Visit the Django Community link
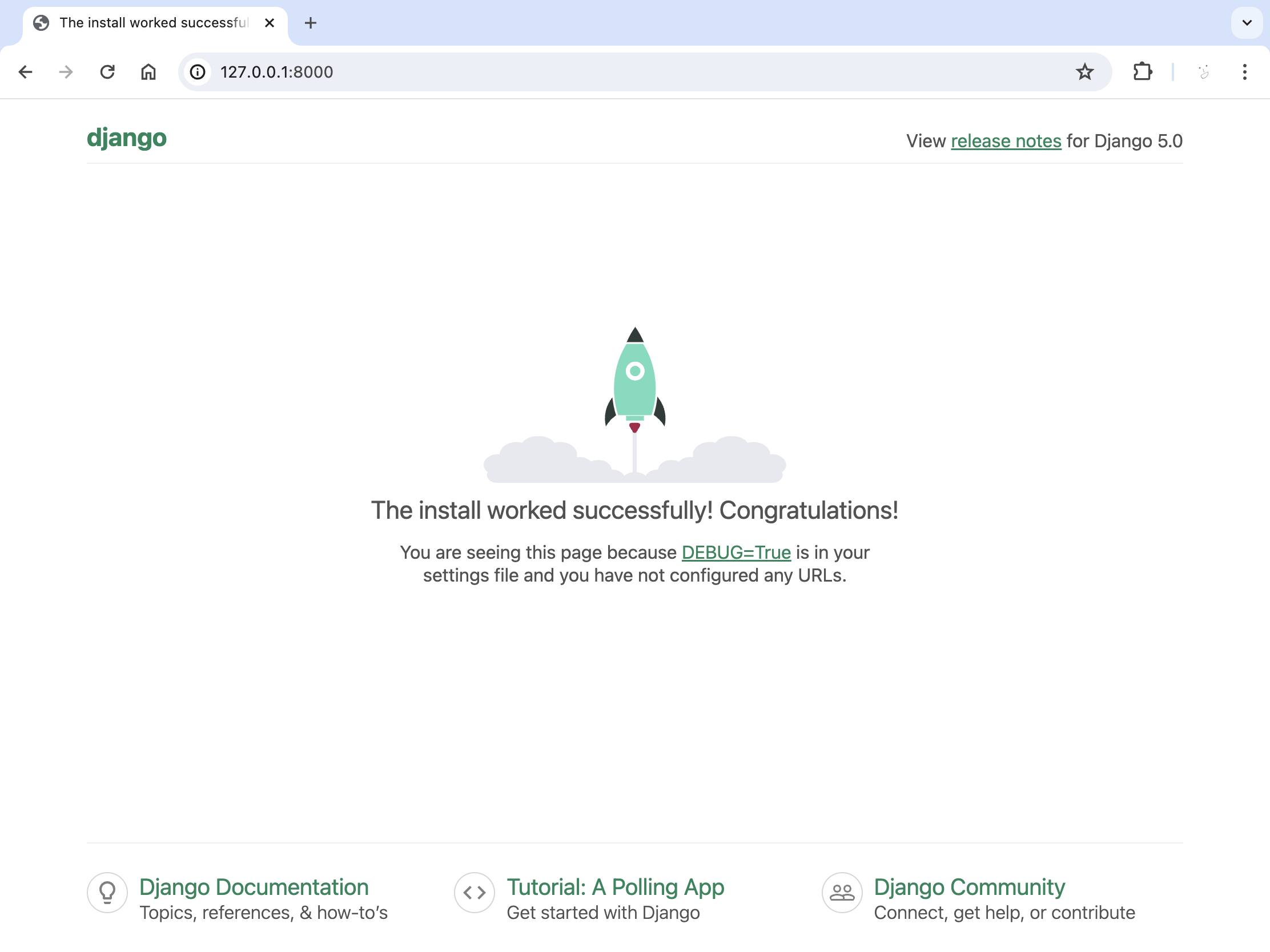 969,887
